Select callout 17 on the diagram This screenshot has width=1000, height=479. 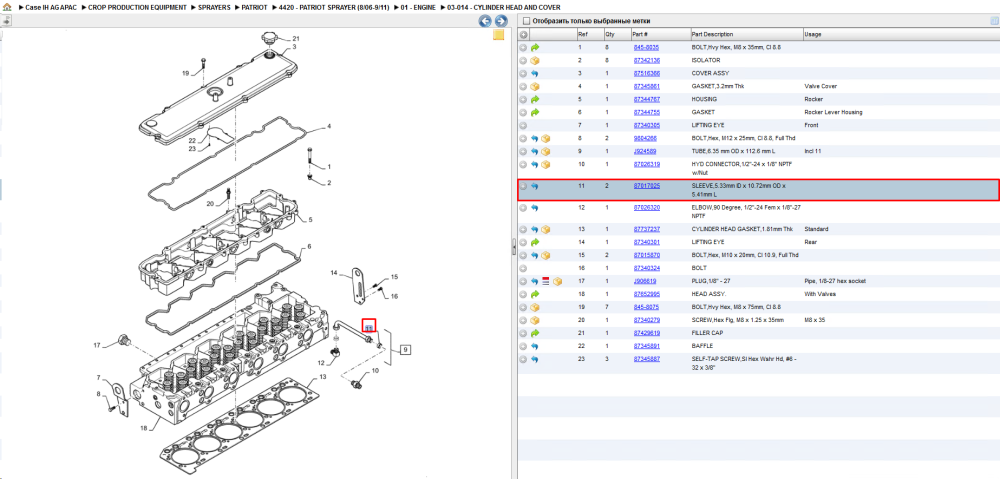pos(98,346)
